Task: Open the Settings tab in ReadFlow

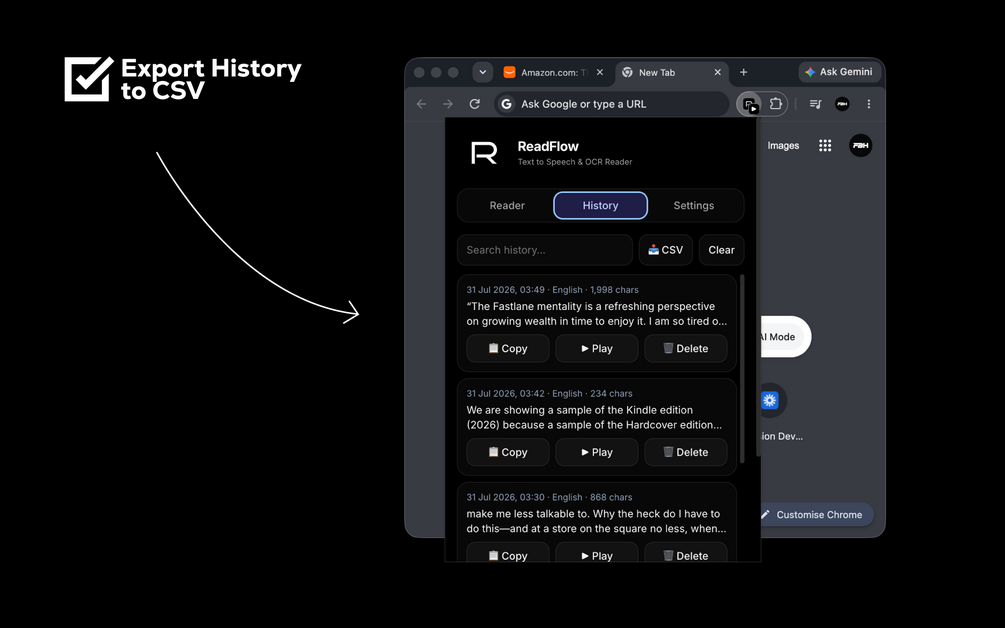Action: tap(694, 206)
